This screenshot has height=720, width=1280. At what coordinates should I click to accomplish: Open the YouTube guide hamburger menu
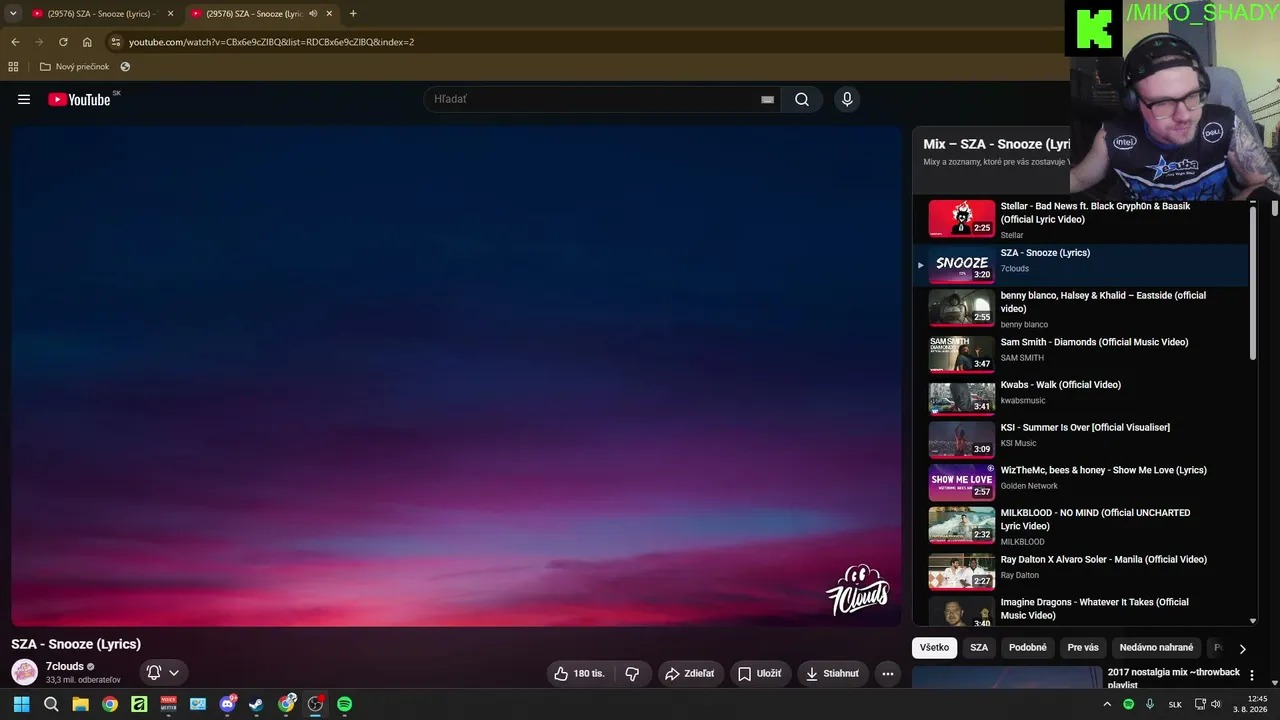pos(24,99)
